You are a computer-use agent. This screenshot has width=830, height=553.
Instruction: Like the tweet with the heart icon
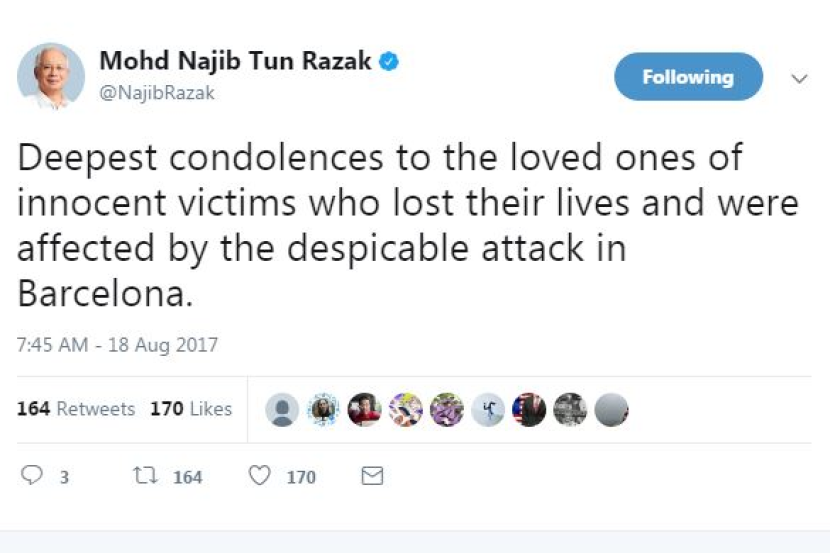point(259,476)
